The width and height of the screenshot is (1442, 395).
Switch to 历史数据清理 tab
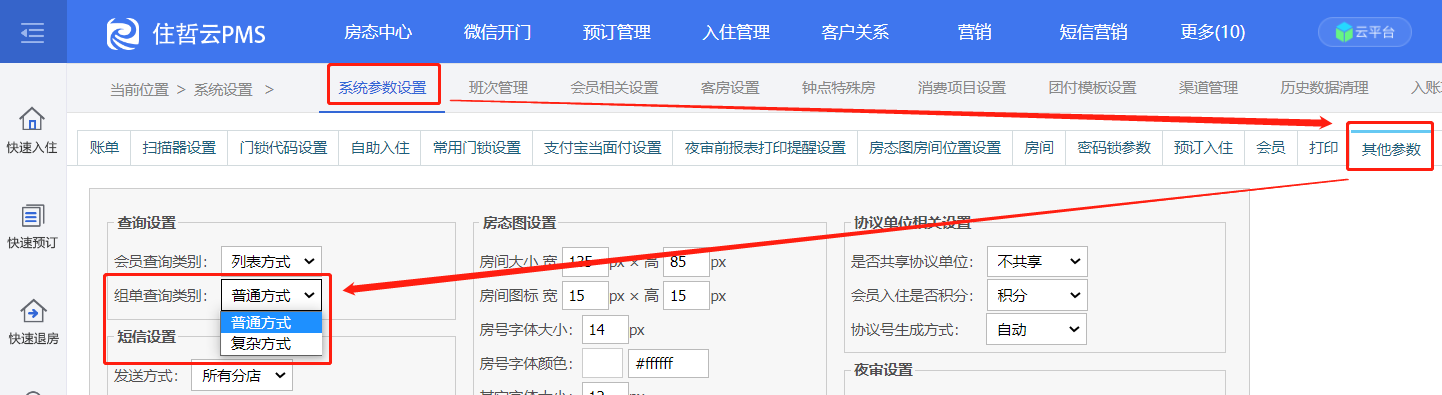coord(1324,88)
